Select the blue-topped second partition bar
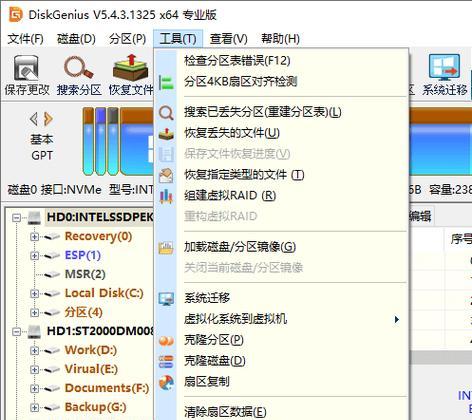This screenshot has height=420, width=472. pyautogui.click(x=100, y=141)
